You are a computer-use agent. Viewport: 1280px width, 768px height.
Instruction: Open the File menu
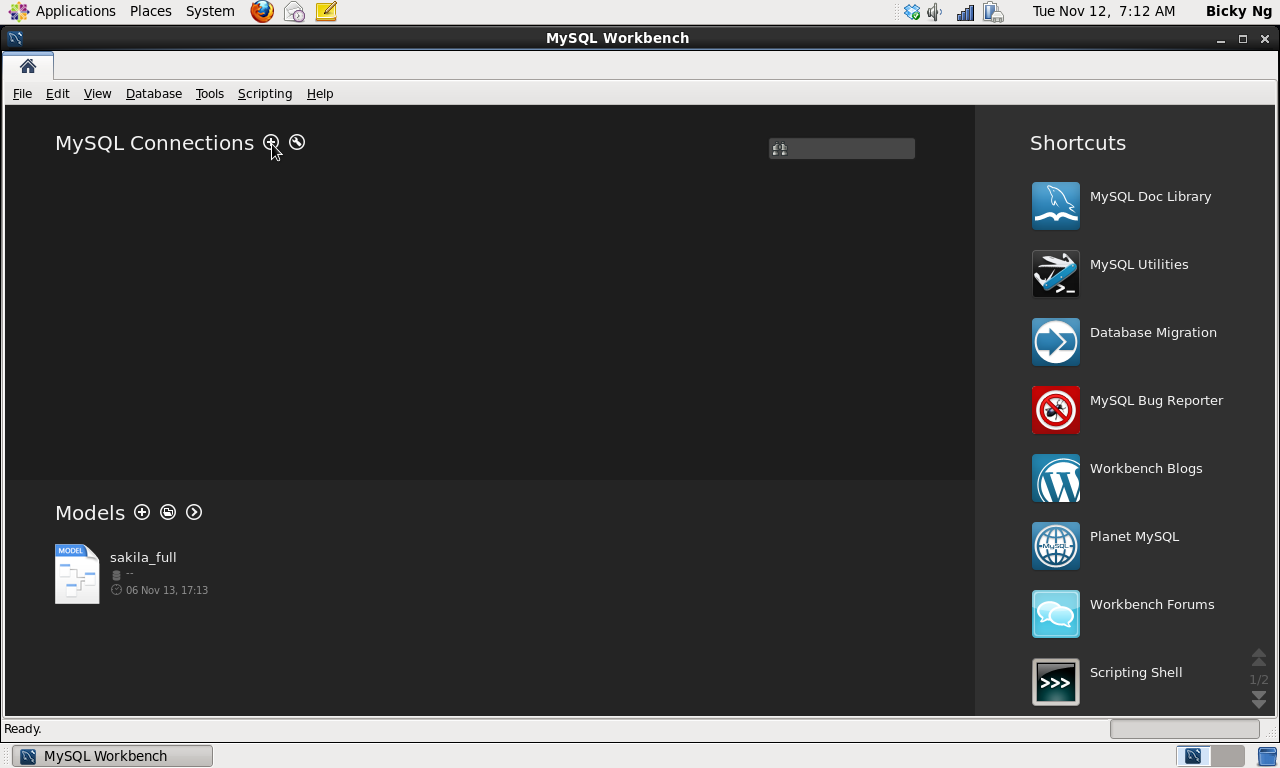(22, 93)
